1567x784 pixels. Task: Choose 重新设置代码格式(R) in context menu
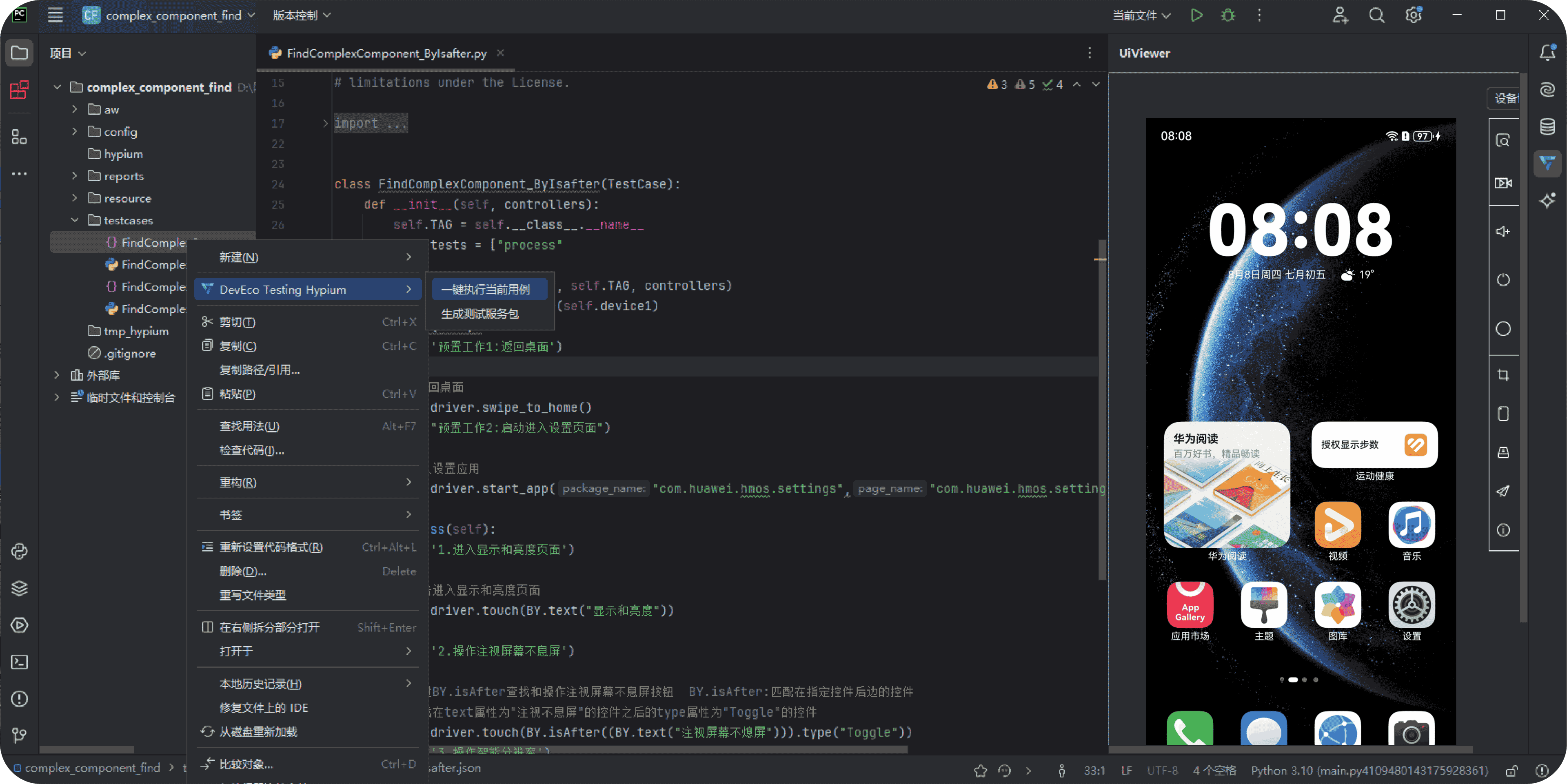[x=271, y=547]
